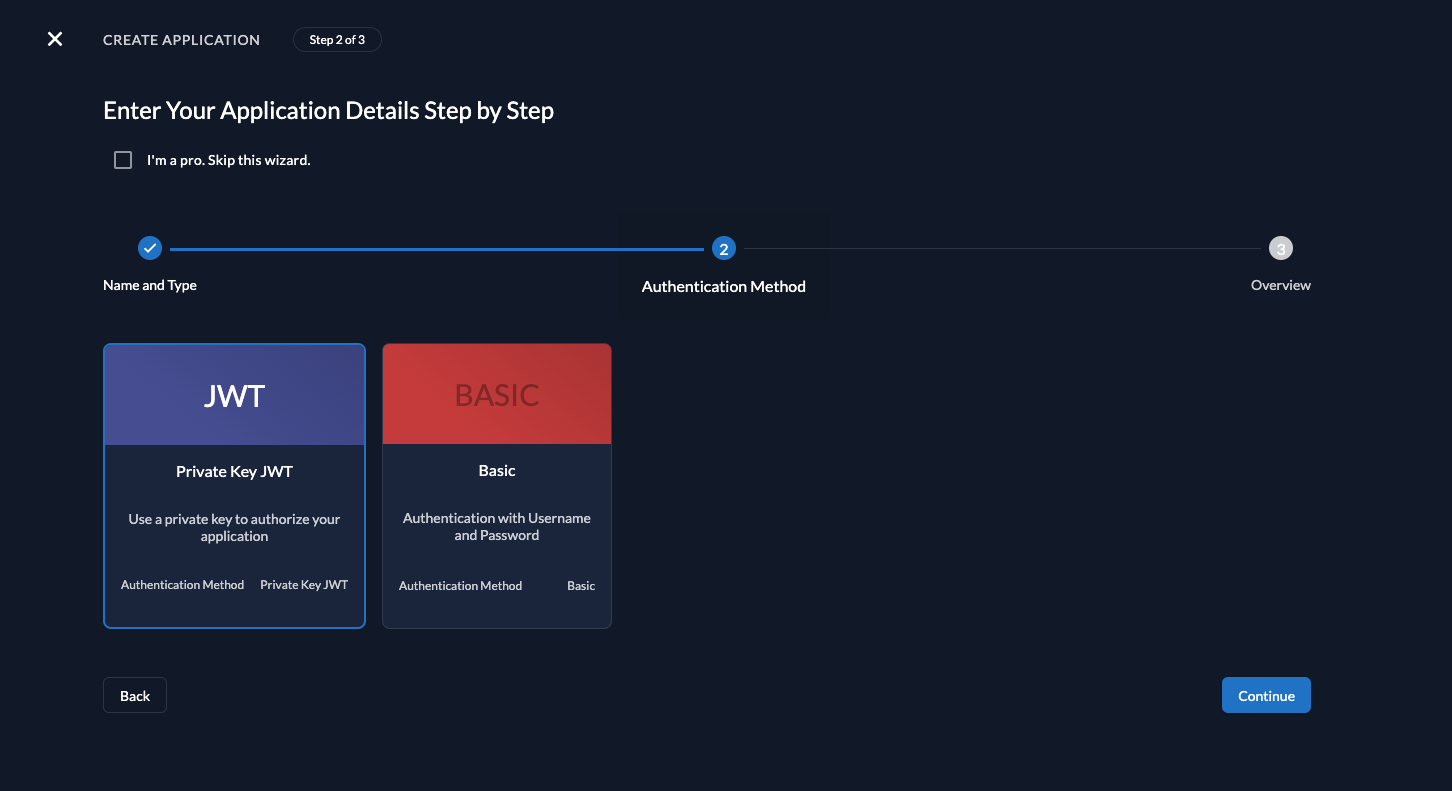
Task: Close the Create Application wizard
Action: click(x=55, y=39)
